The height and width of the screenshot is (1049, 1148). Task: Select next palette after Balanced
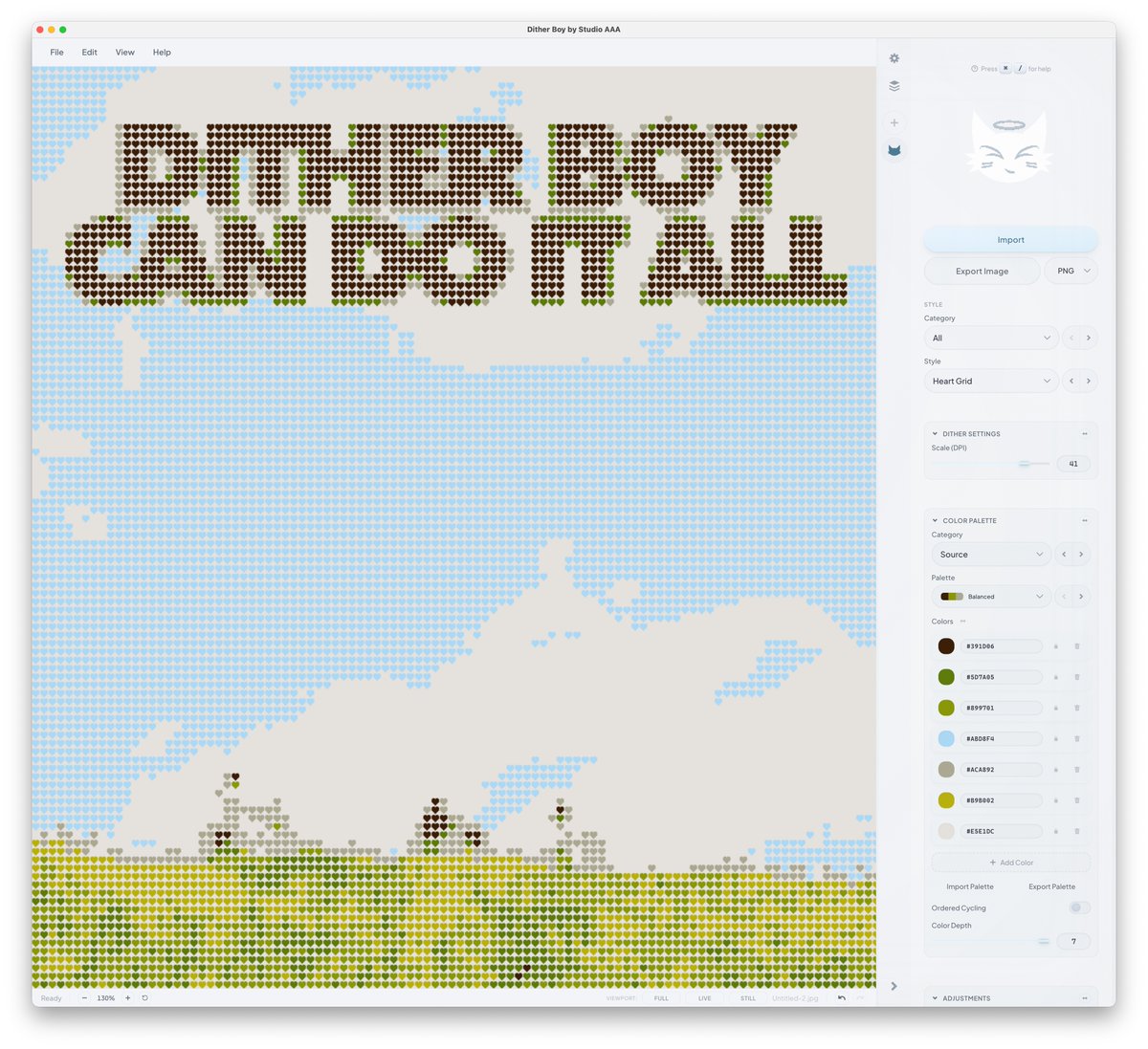click(1081, 597)
